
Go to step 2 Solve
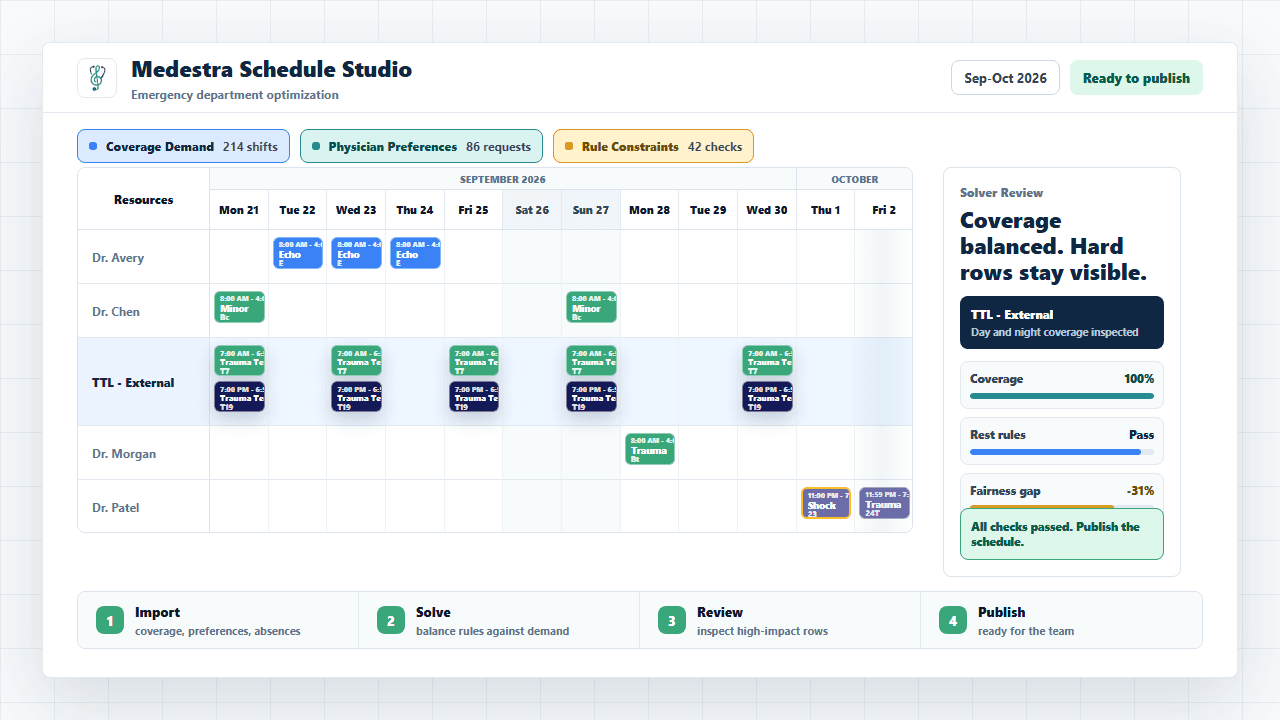click(x=499, y=620)
